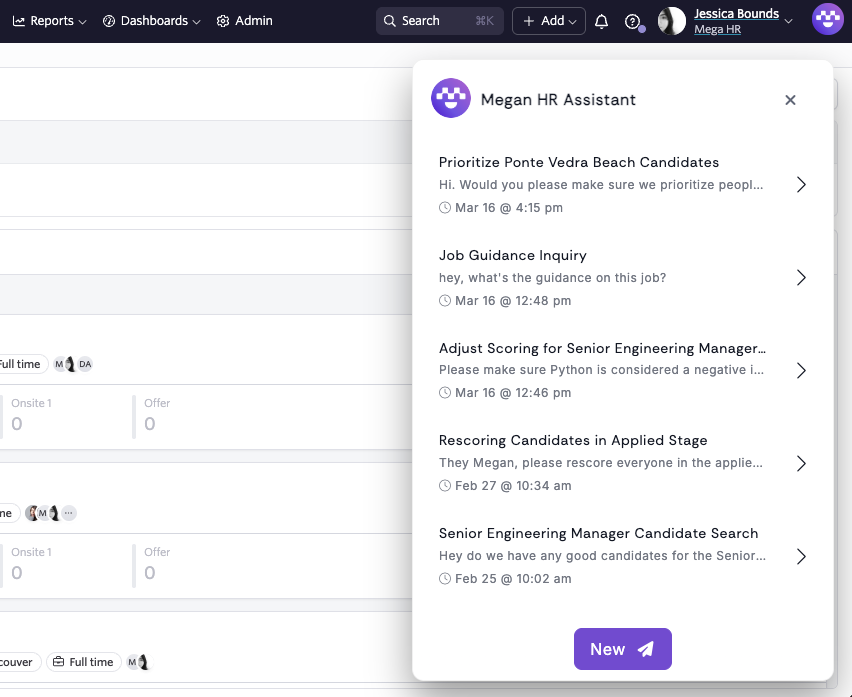Expand Job Guidance Inquiry conversation arrow
852x697 pixels.
(x=800, y=278)
